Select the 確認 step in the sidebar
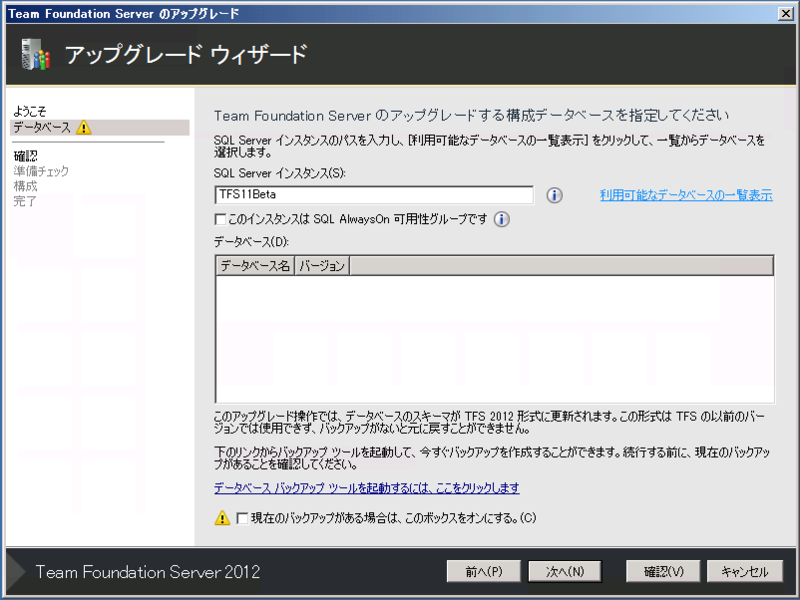Viewport: 800px width, 600px height. tap(26, 156)
